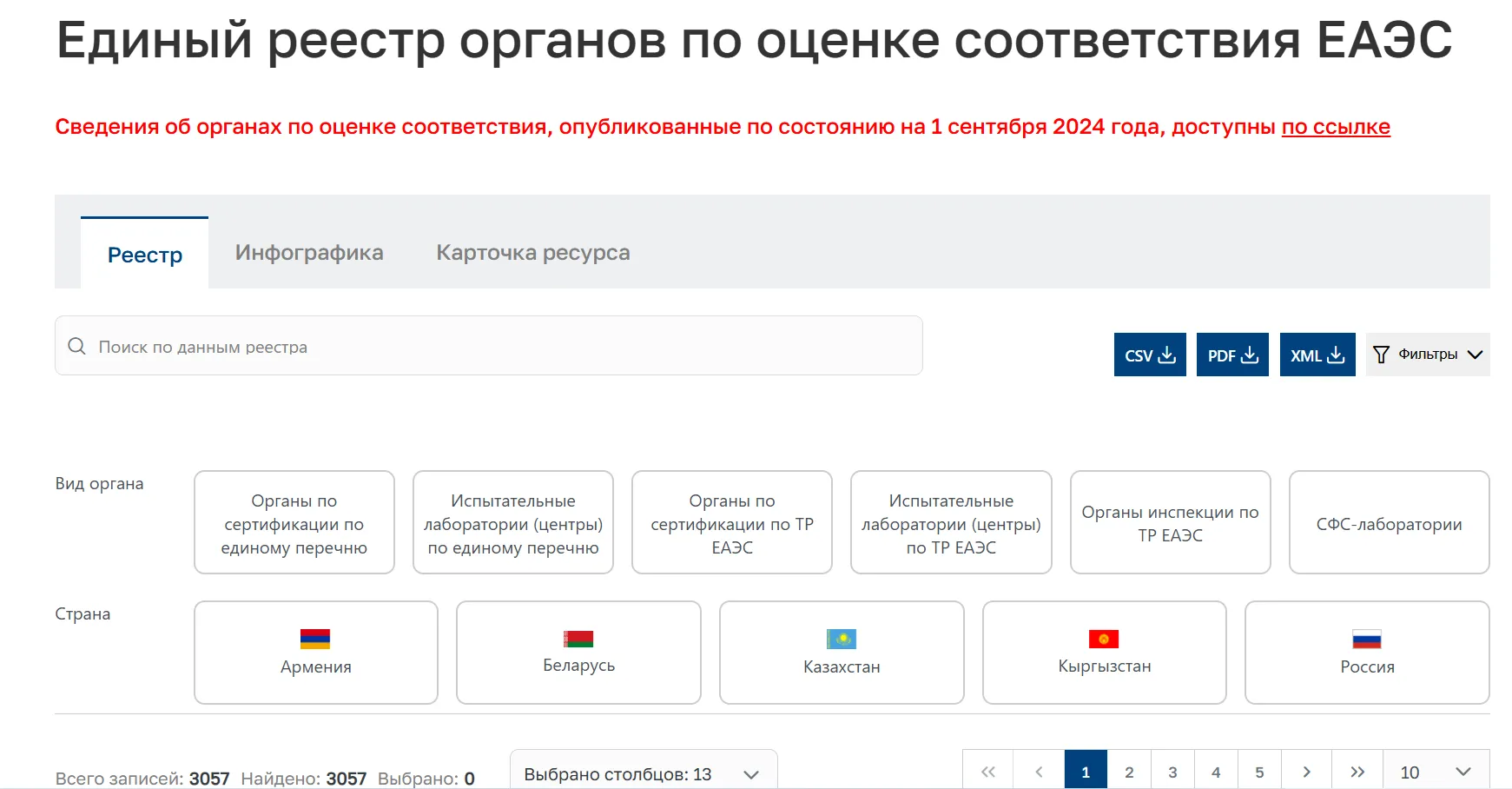Export the registry as XML
This screenshot has height=789, width=1512.
point(1317,355)
